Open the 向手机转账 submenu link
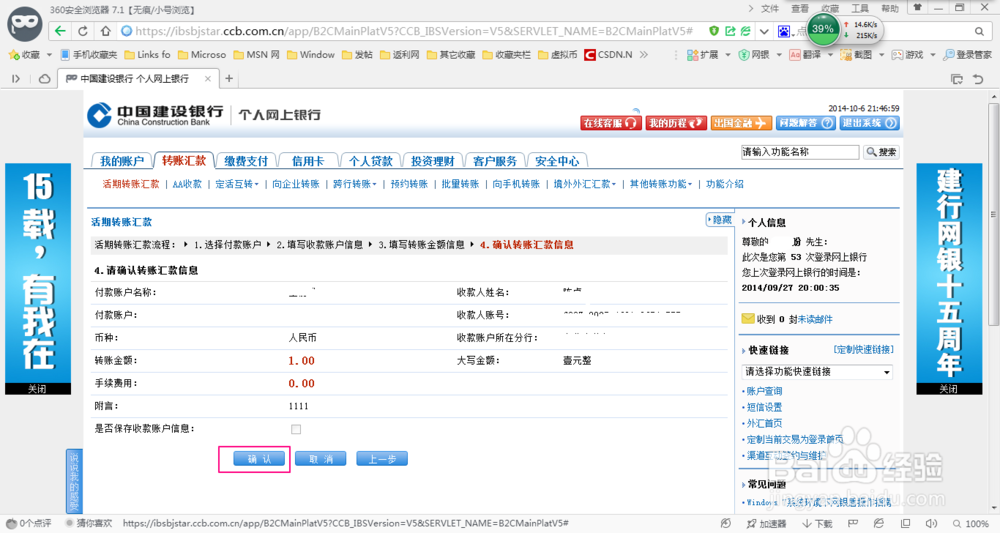Viewport: 1000px width, 533px height. tap(516, 184)
